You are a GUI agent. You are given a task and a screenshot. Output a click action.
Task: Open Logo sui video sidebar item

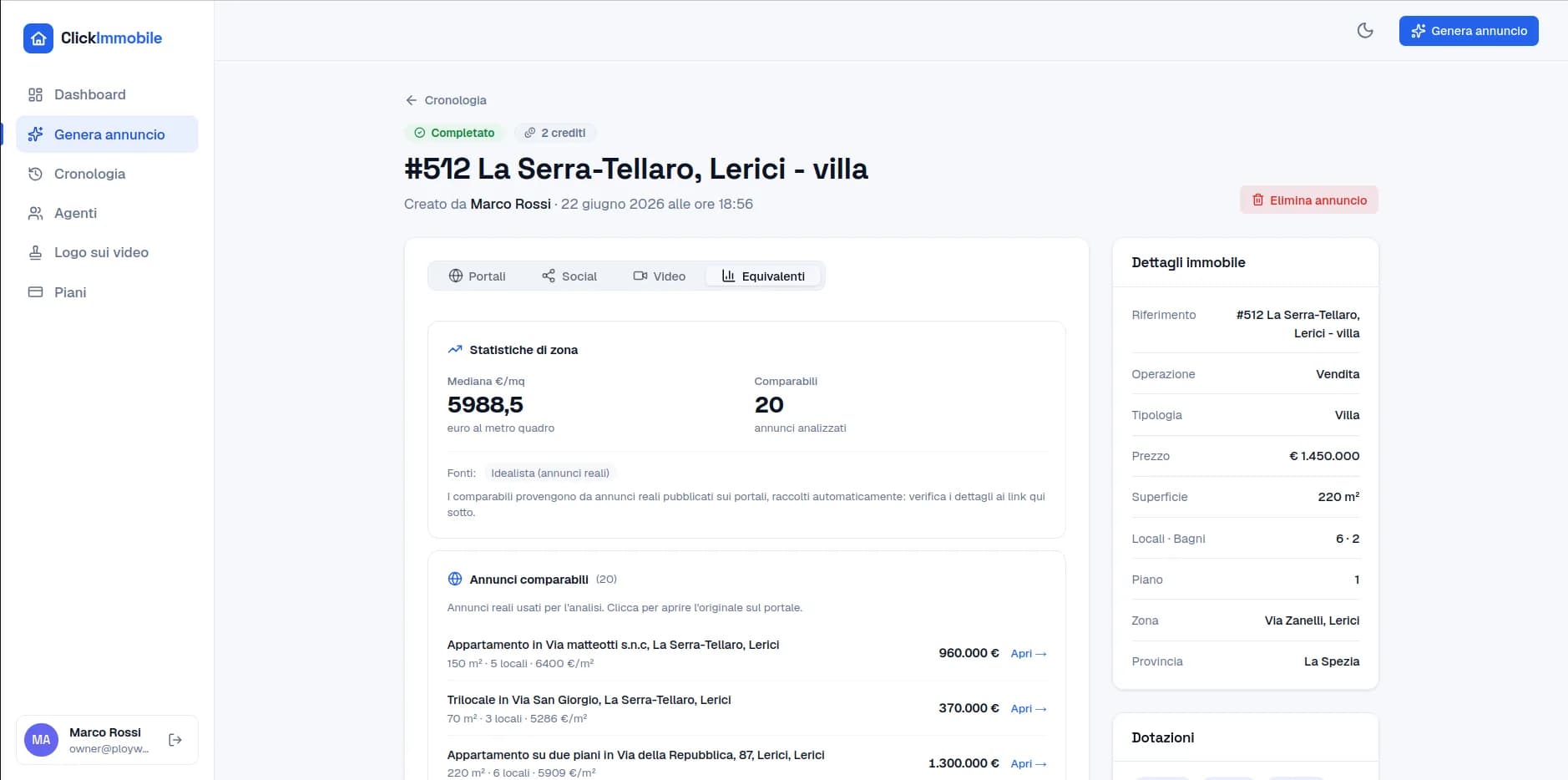pos(107,252)
